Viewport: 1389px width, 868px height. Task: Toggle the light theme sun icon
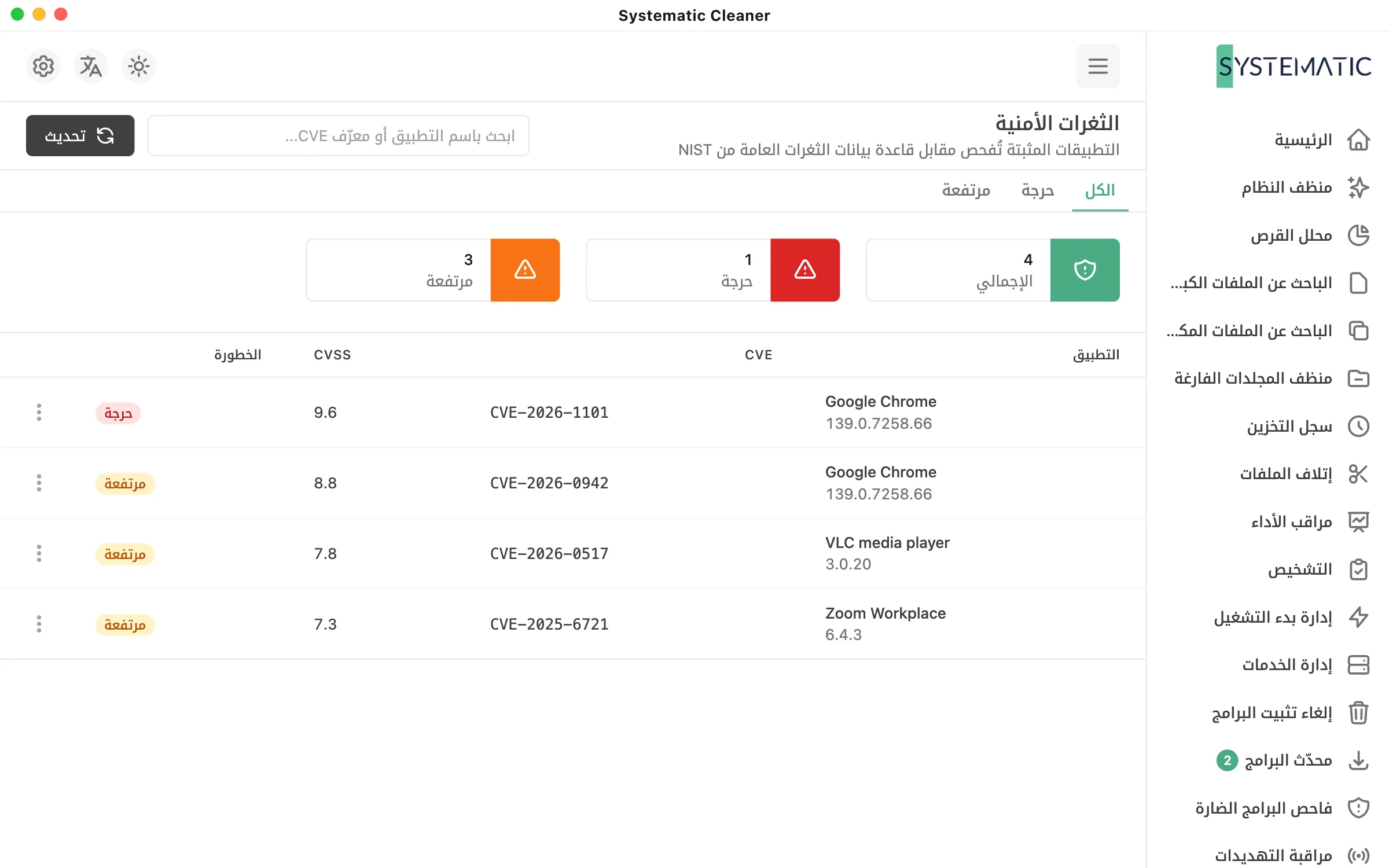tap(139, 67)
